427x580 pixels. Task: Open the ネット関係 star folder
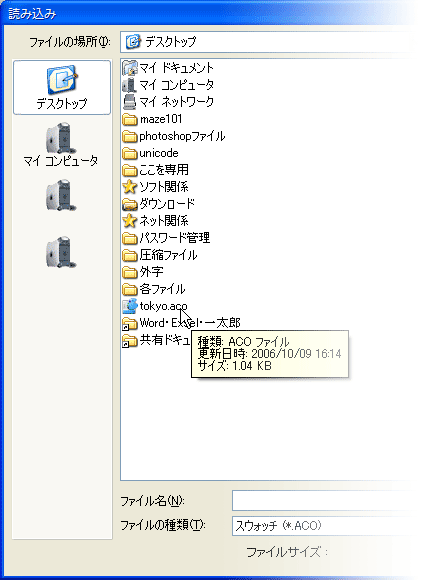(155, 221)
